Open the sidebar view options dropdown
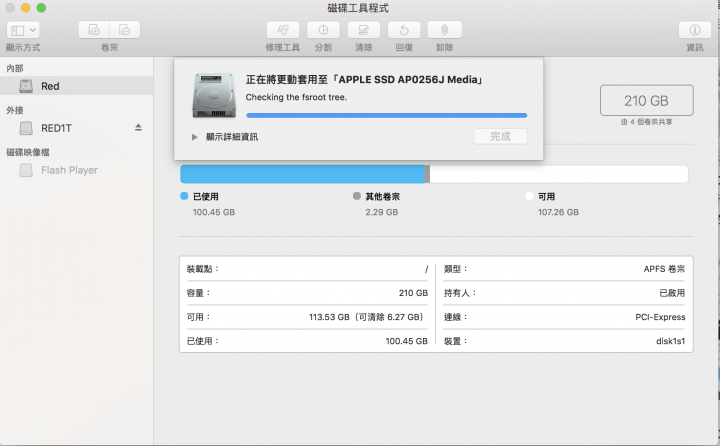 click(x=23, y=30)
